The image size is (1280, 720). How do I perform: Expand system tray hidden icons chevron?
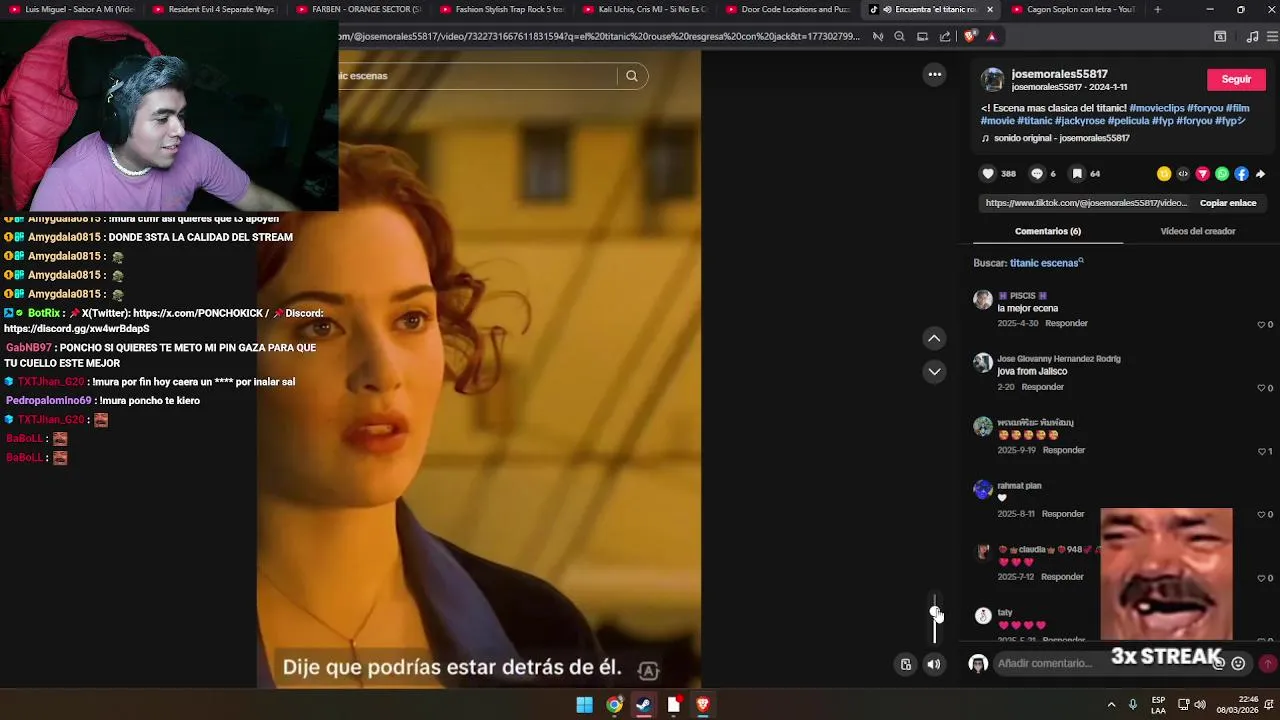[1111, 705]
